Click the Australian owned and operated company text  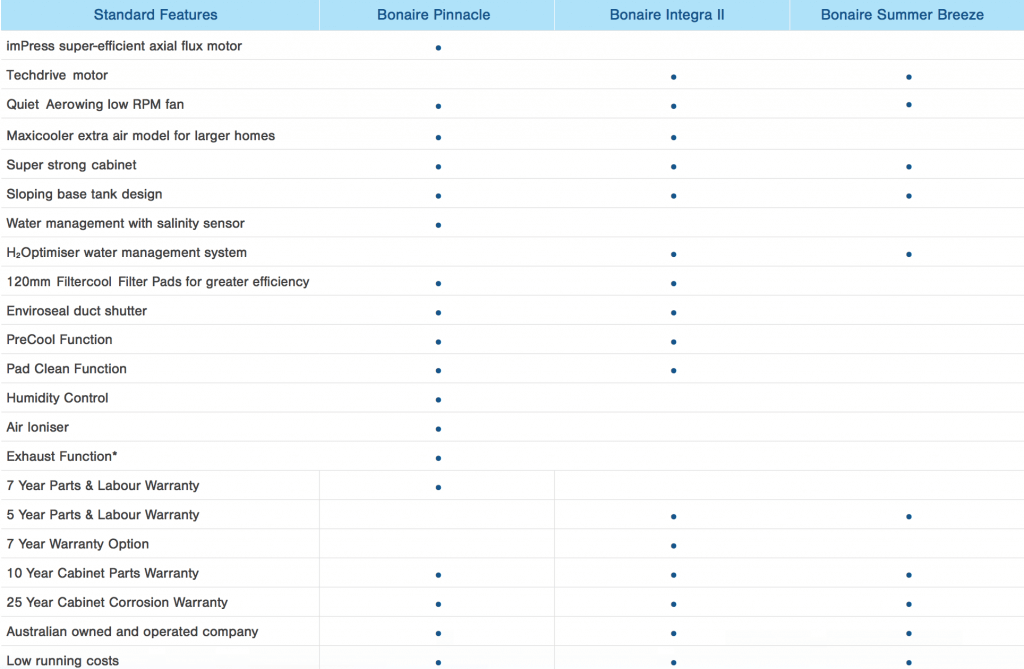(x=132, y=631)
